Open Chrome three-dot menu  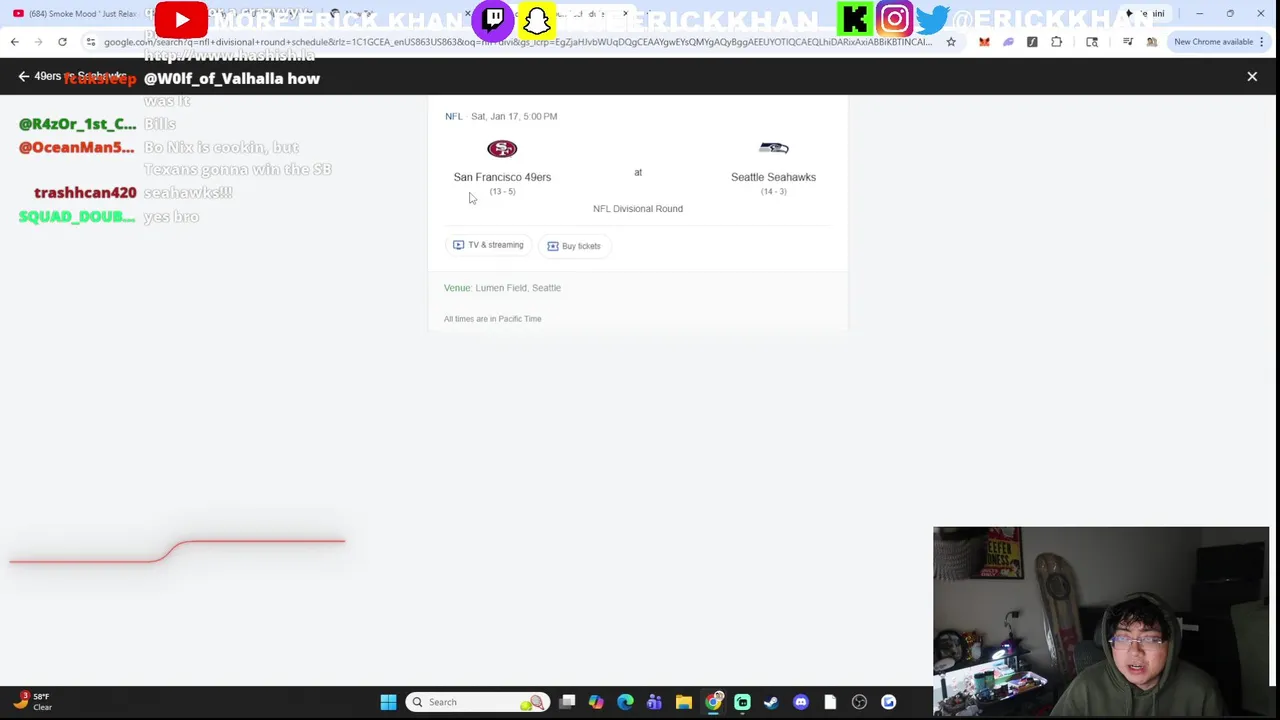(1262, 42)
